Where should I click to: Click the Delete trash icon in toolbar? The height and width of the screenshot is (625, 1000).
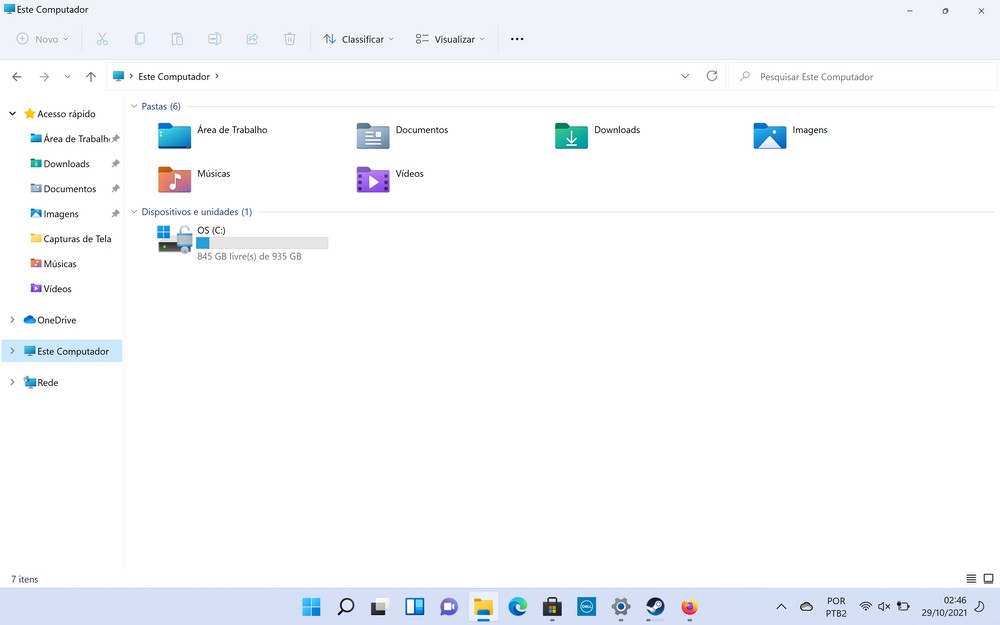289,39
